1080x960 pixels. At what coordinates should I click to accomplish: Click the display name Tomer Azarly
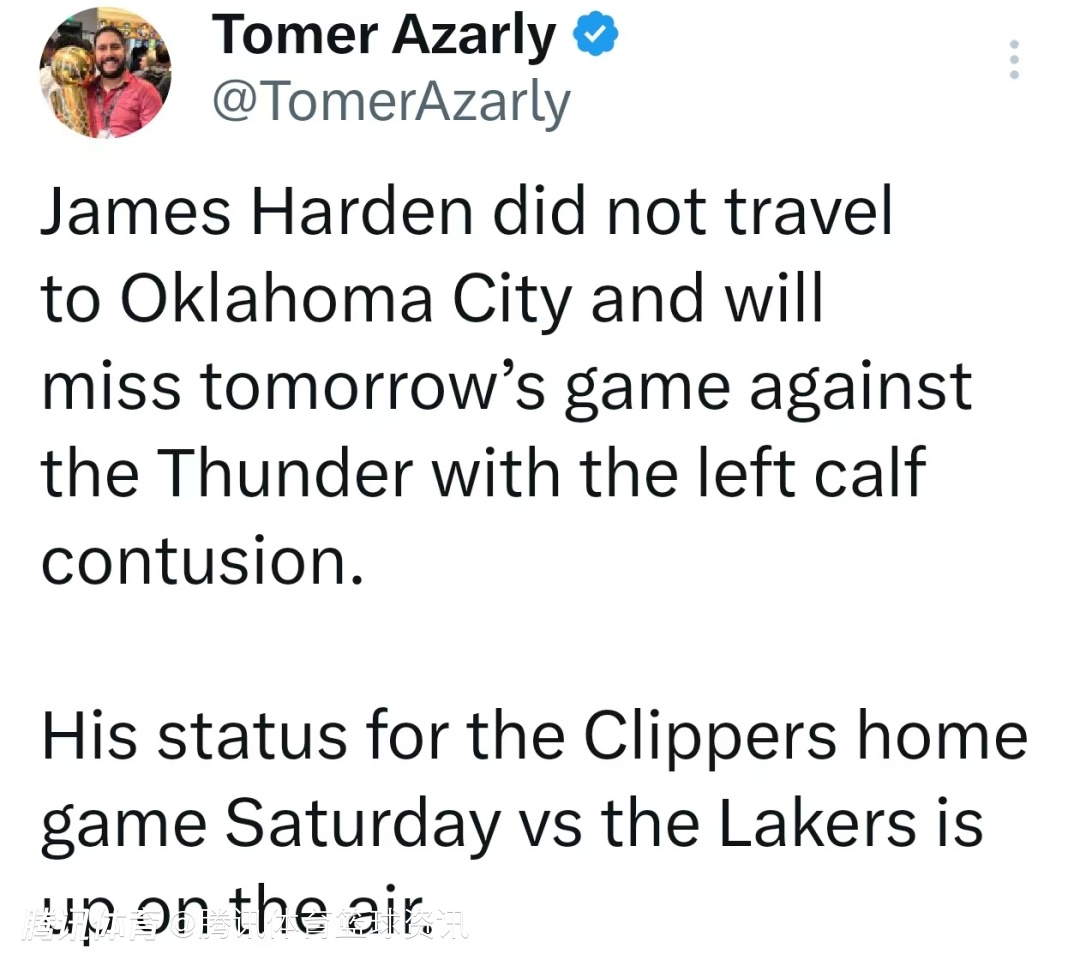pyautogui.click(x=384, y=36)
